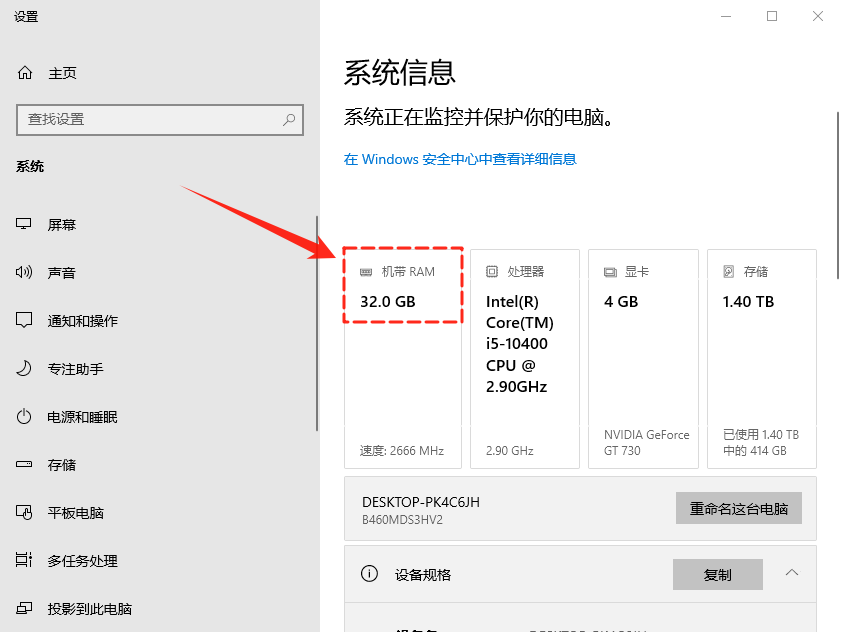Open the 设置 home page entry
841x632 pixels.
[x=27, y=16]
